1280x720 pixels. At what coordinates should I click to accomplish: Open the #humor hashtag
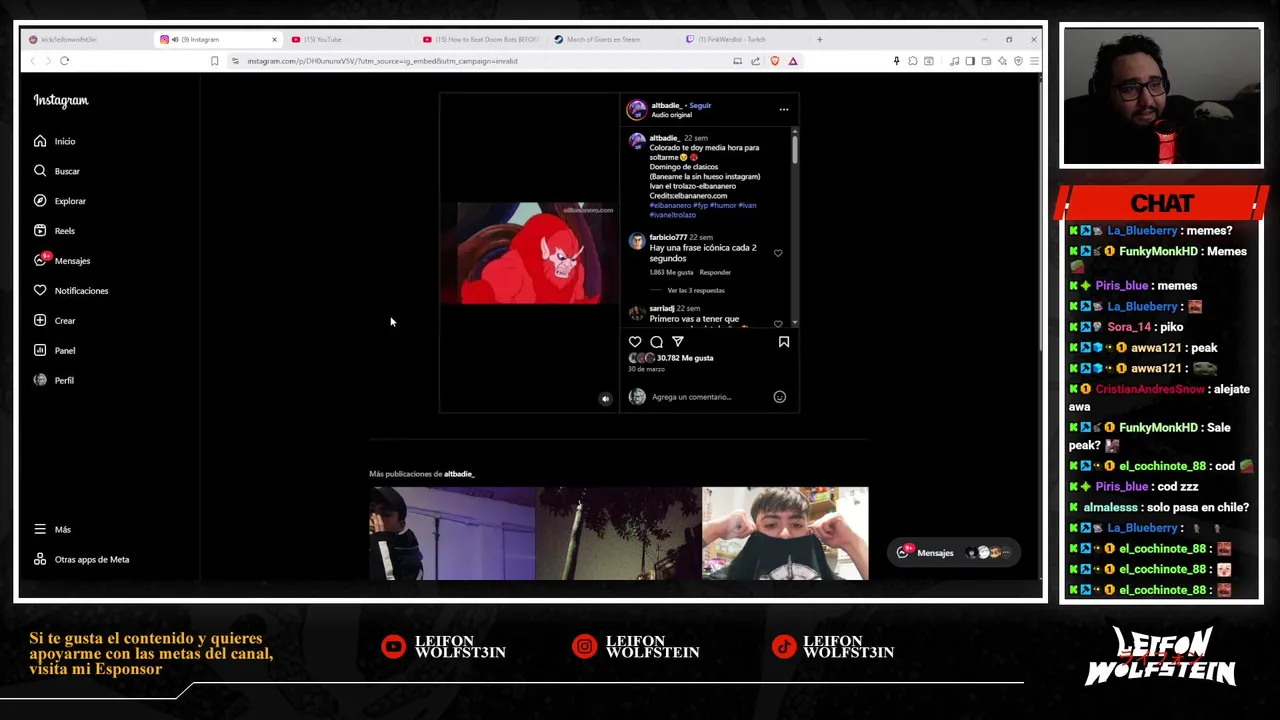pyautogui.click(x=724, y=205)
